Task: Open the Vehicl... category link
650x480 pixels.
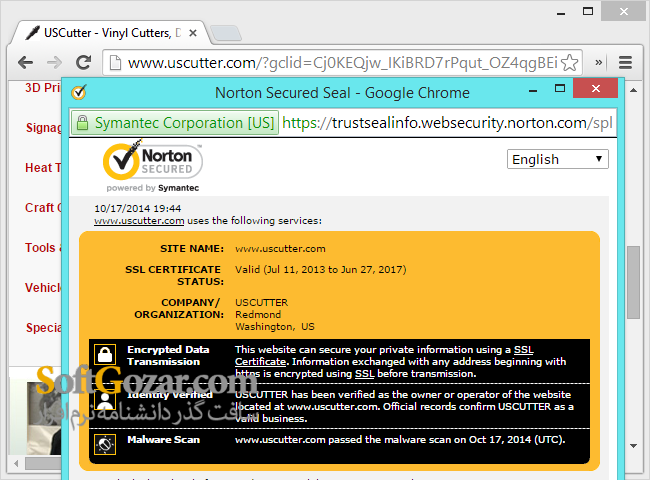Action: [x=43, y=287]
